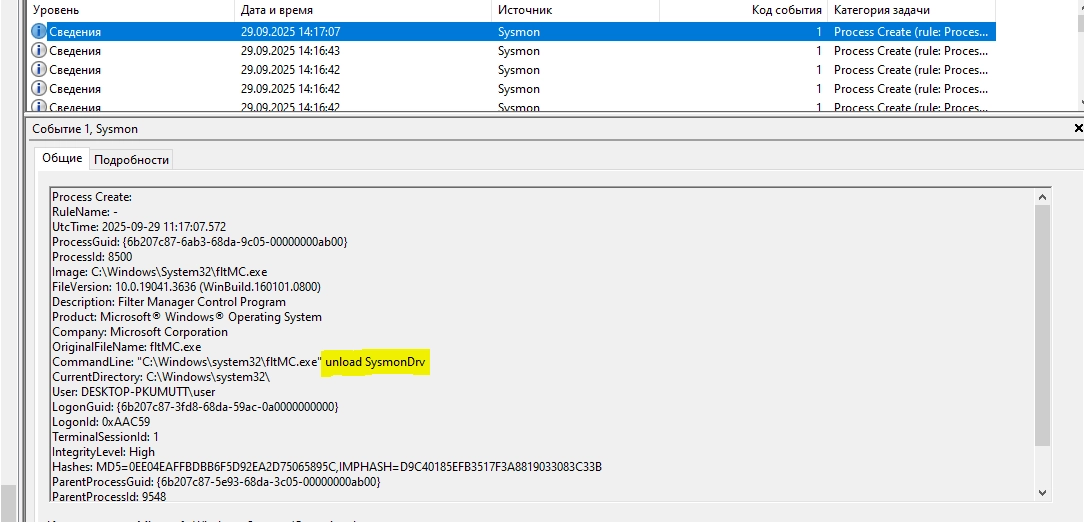Click down arrow of details text scrollbar

click(x=1043, y=492)
